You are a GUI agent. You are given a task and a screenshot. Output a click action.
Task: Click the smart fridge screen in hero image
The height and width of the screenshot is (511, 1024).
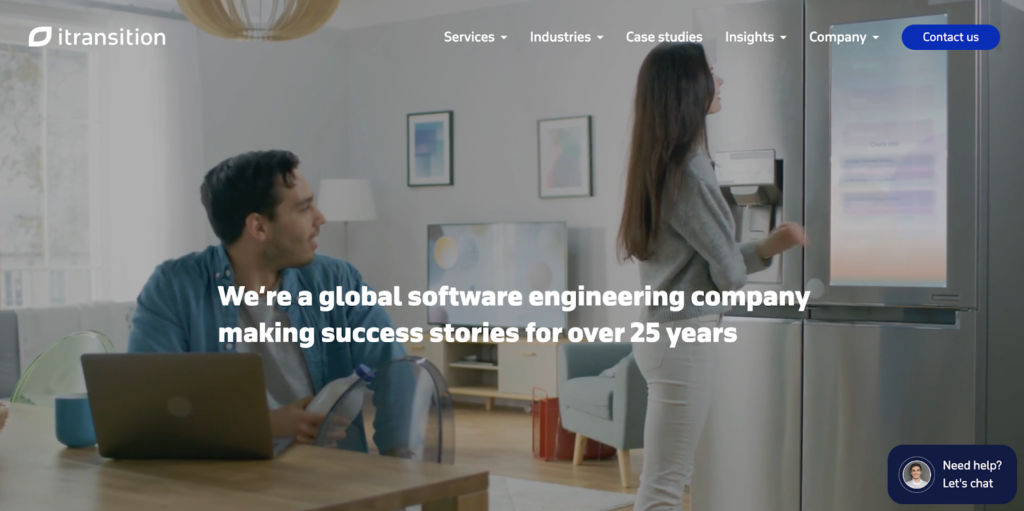[x=888, y=150]
